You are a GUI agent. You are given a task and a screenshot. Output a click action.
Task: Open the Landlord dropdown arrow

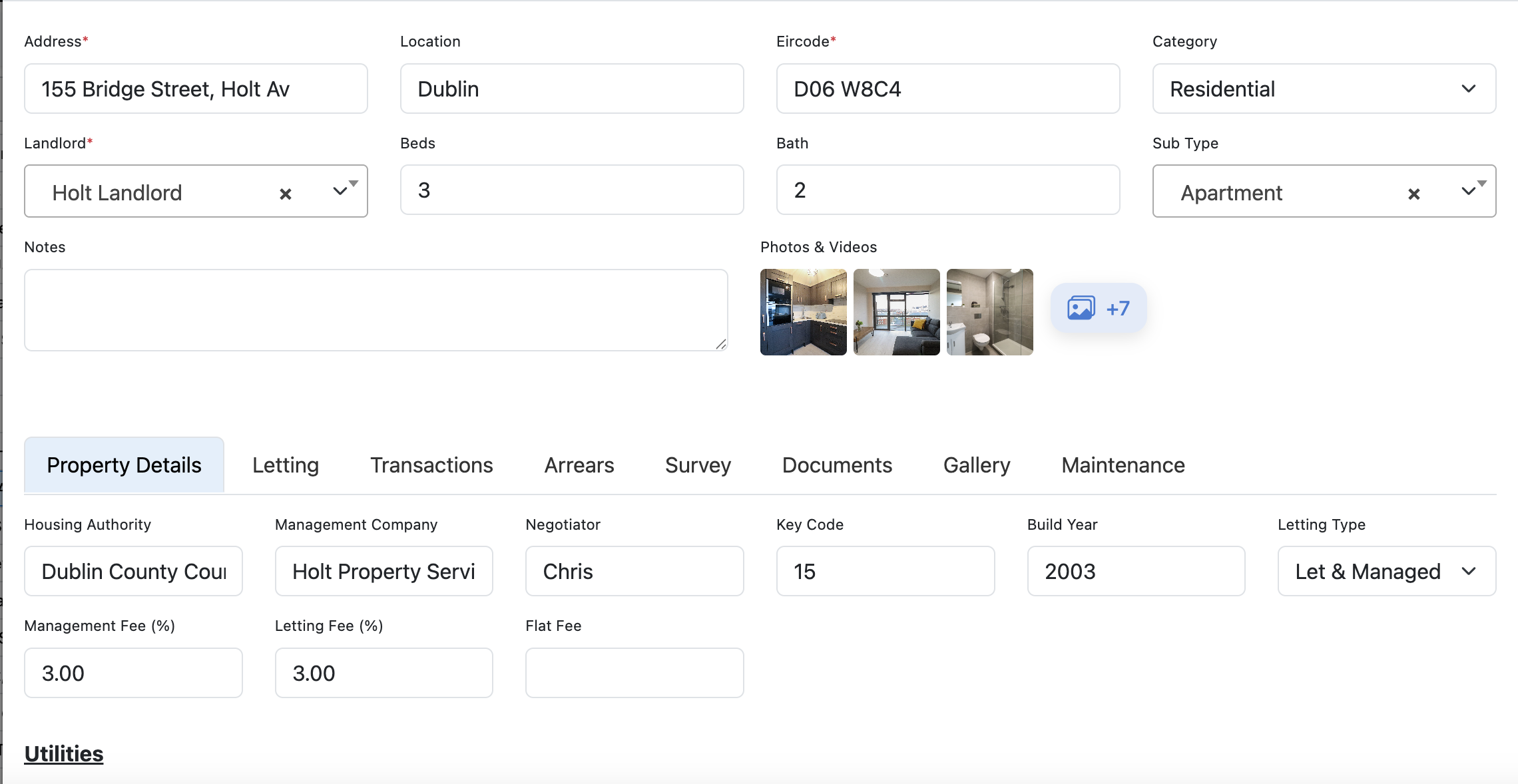coord(341,192)
